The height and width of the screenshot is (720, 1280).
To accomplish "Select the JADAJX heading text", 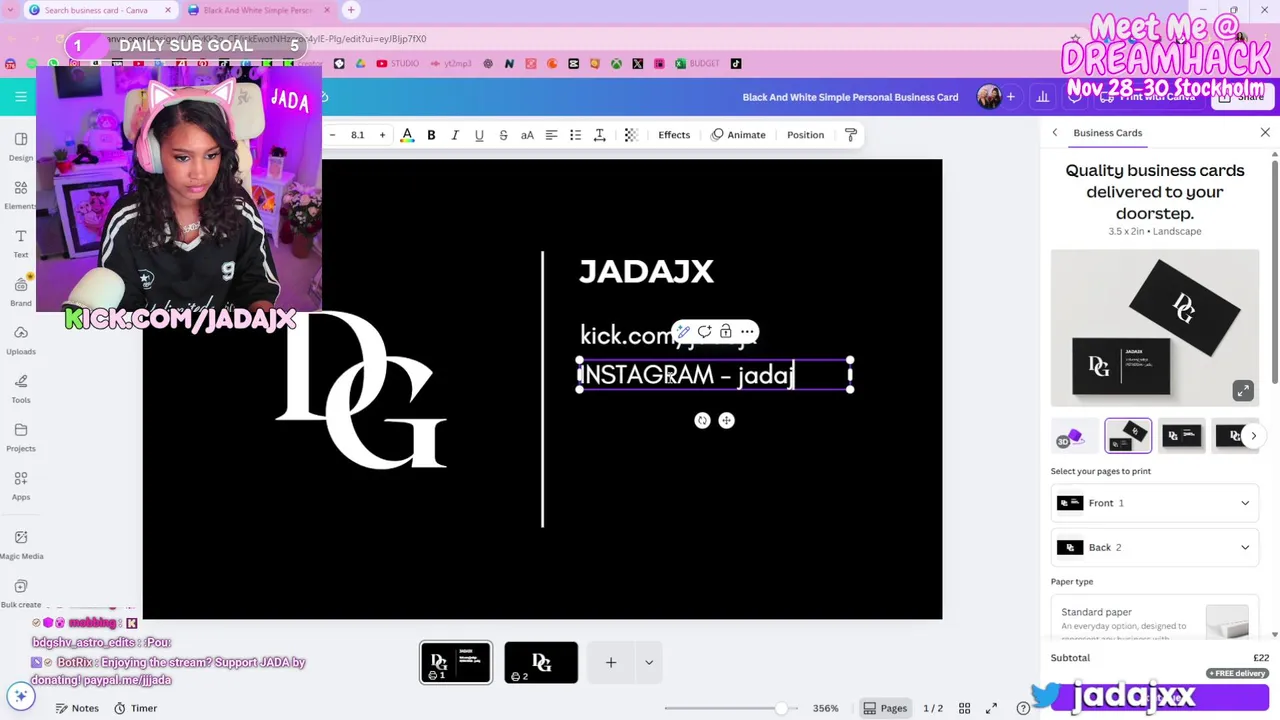I will [646, 271].
